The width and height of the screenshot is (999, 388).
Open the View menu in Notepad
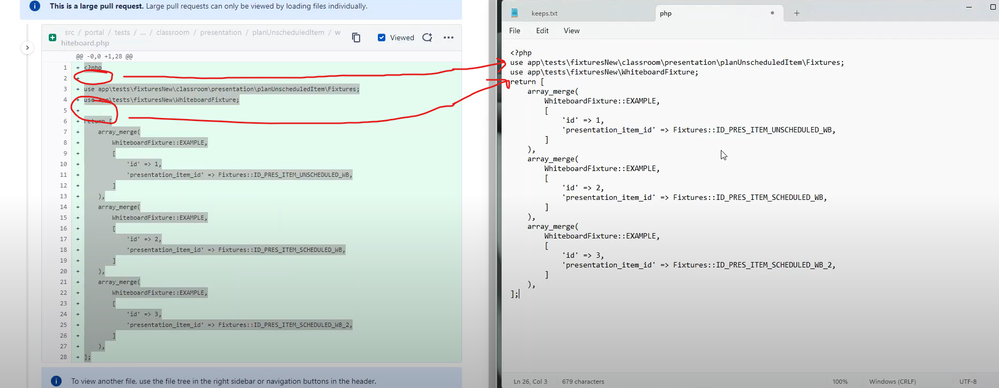click(571, 31)
